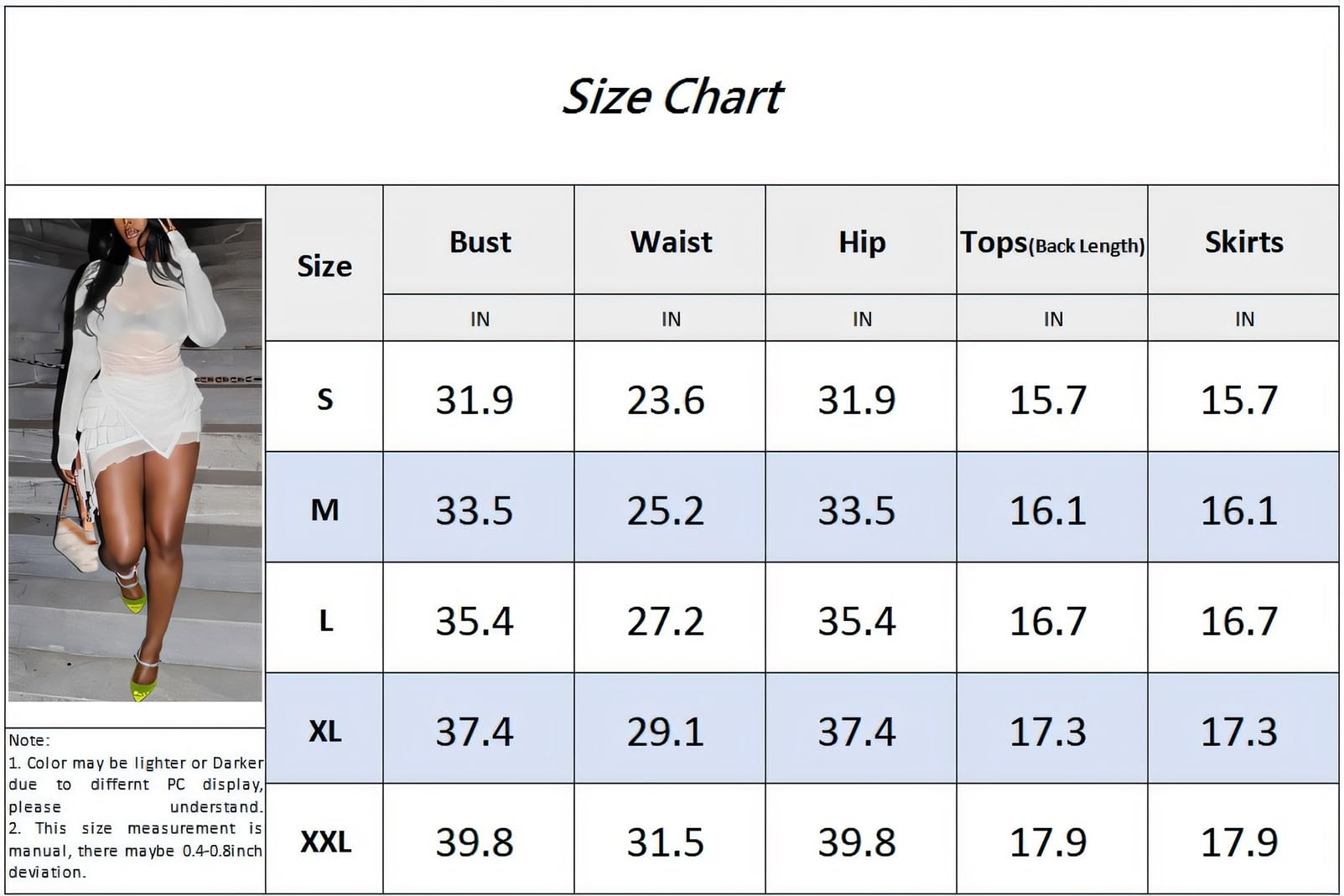The height and width of the screenshot is (896, 1344).
Task: Select the M size row label
Action: (x=324, y=510)
